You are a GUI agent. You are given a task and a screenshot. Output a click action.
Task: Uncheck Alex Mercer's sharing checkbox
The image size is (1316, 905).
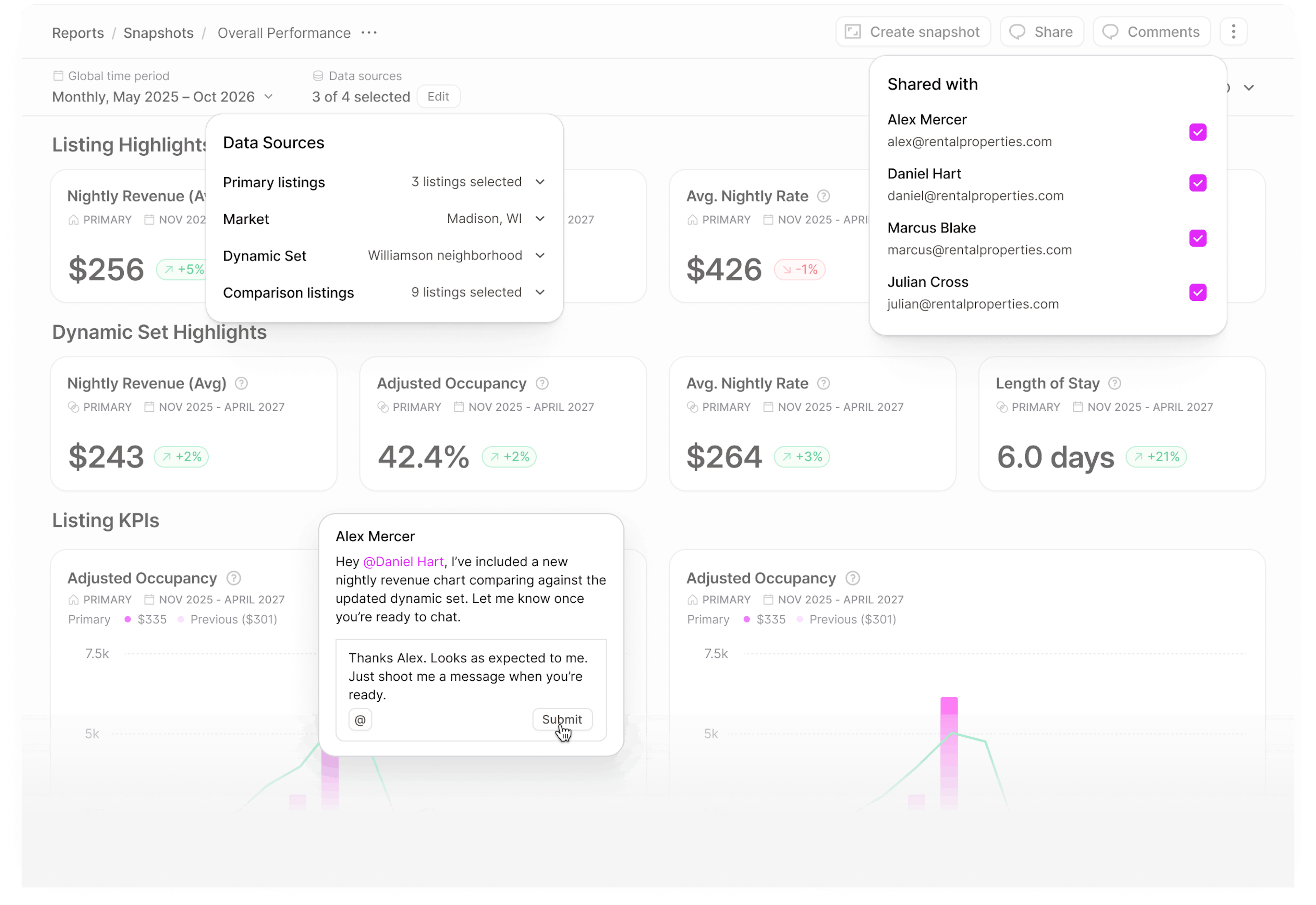(1197, 132)
